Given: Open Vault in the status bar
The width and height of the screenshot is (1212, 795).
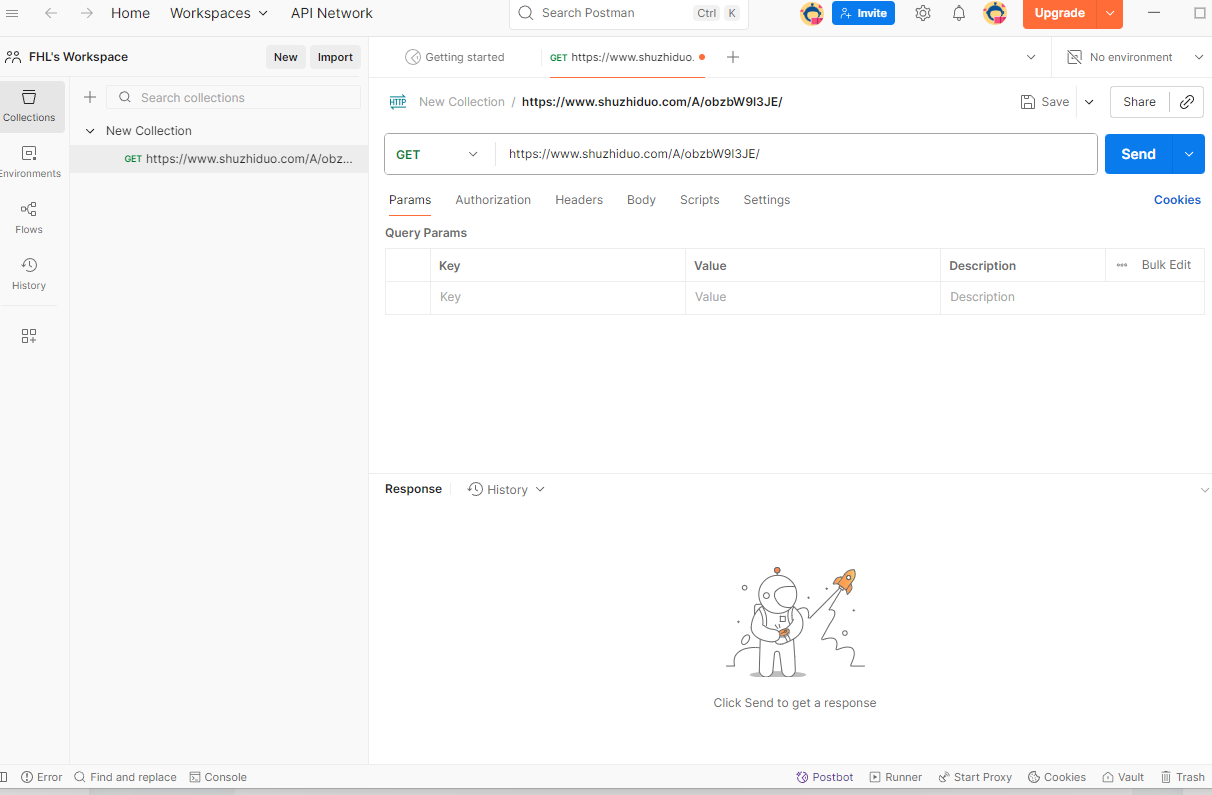Looking at the screenshot, I should (x=1123, y=777).
